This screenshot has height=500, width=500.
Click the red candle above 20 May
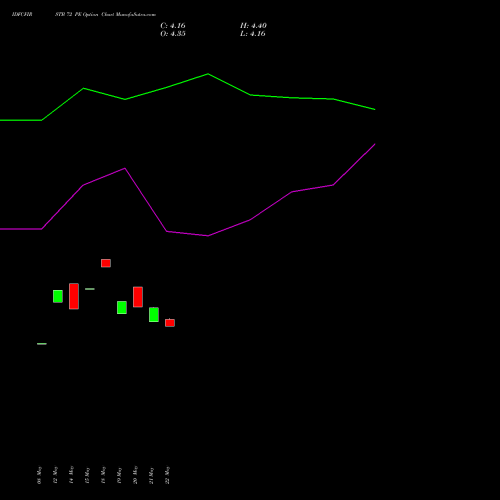click(138, 297)
